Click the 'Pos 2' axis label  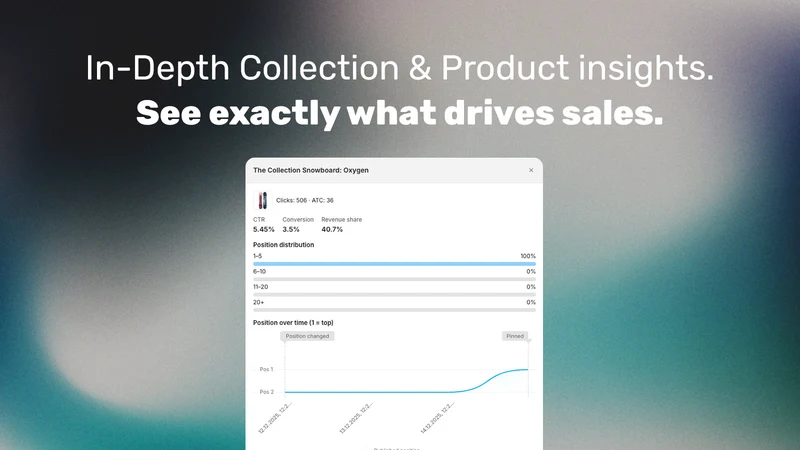pyautogui.click(x=266, y=392)
